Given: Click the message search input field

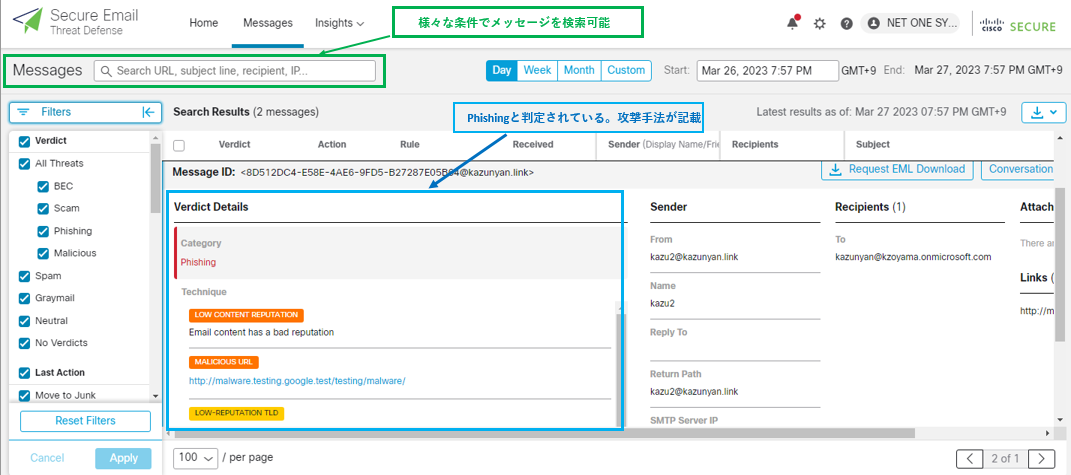Looking at the screenshot, I should [234, 71].
